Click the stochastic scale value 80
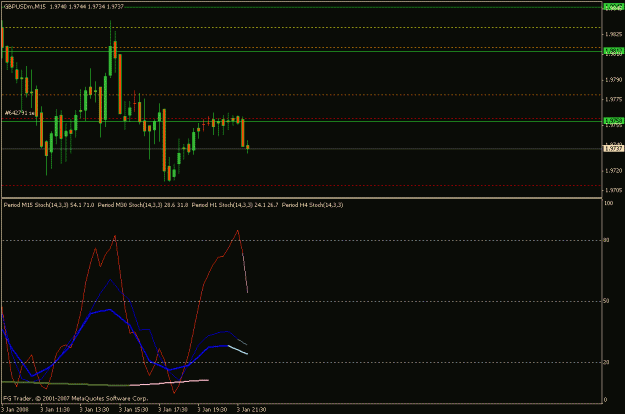Screen dimensions: 625x414 point(606,240)
